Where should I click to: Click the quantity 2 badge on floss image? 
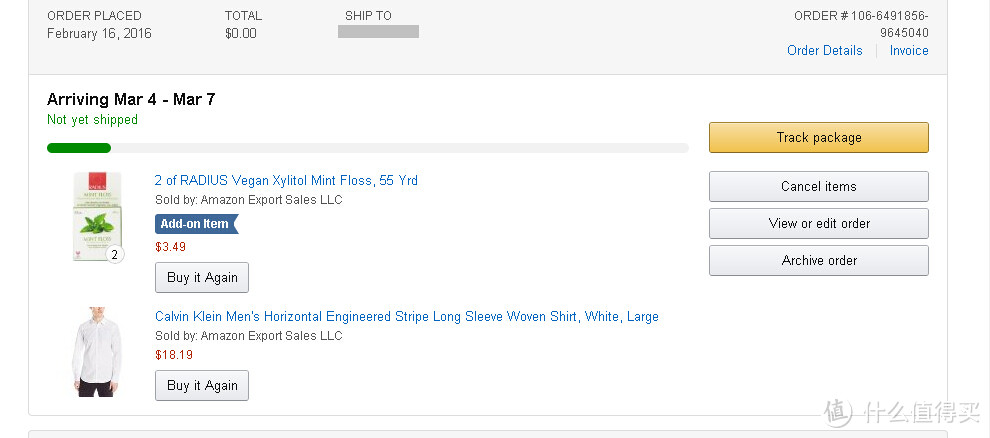pyautogui.click(x=114, y=254)
